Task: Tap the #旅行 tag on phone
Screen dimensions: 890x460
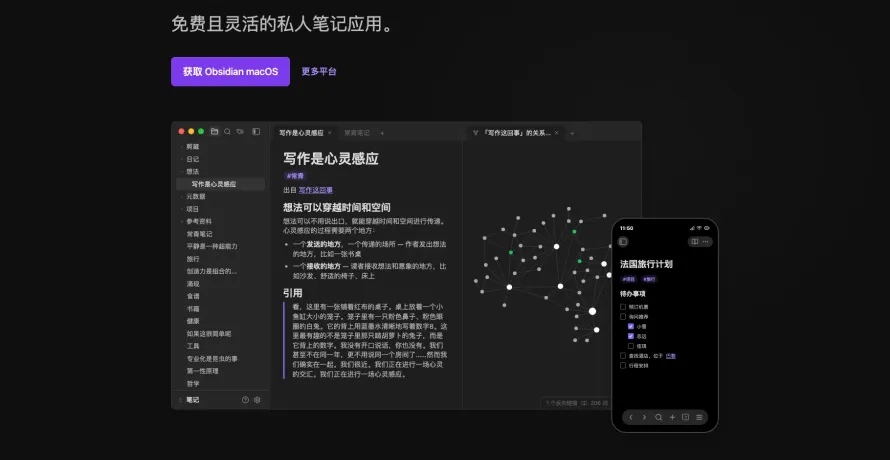Action: click(x=649, y=279)
